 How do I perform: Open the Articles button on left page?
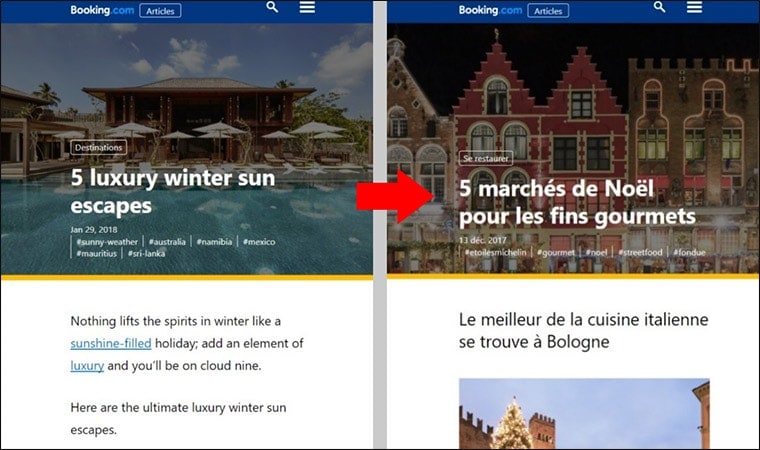click(160, 11)
